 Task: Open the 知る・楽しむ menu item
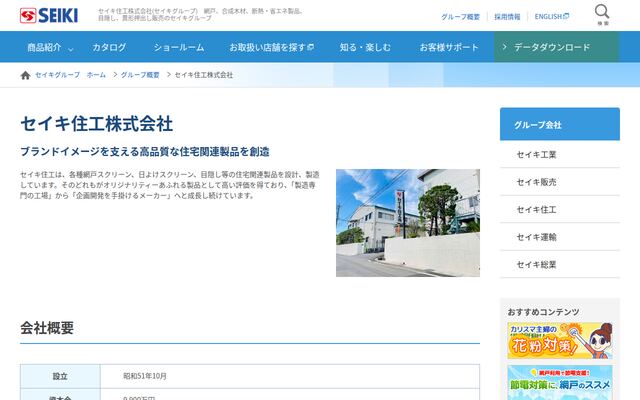tap(365, 47)
